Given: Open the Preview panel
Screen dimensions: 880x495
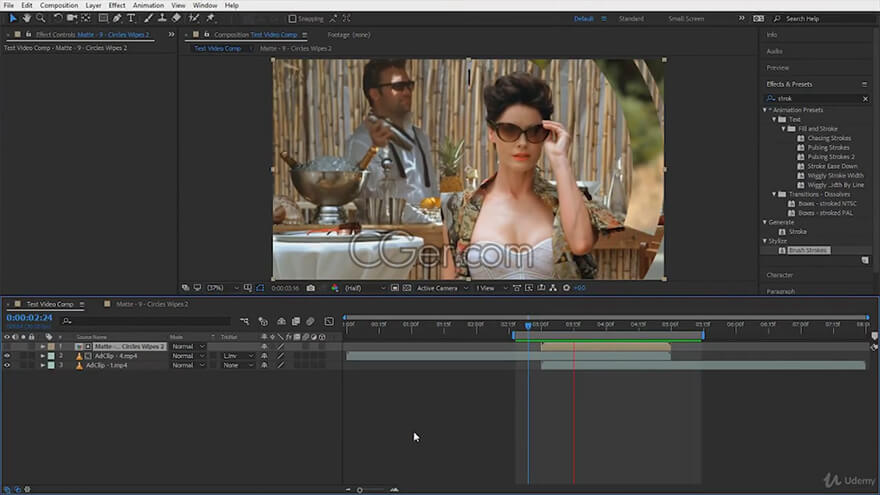Looking at the screenshot, I should point(777,67).
